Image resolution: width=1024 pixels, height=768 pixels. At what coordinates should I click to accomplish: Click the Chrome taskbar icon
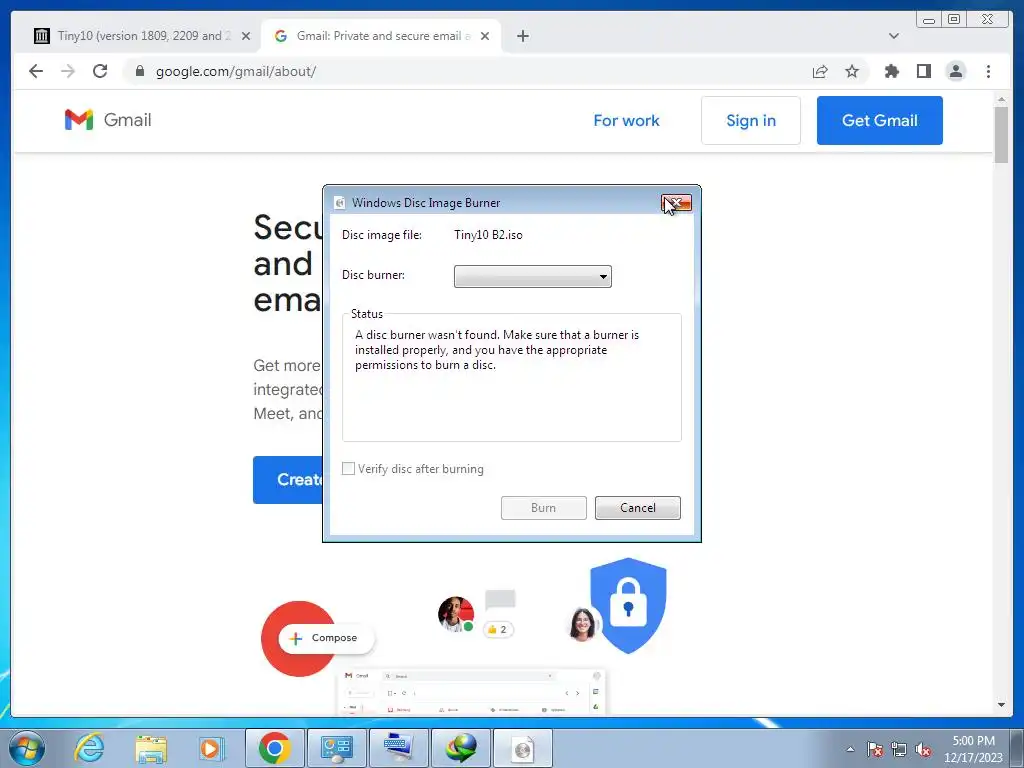point(274,748)
